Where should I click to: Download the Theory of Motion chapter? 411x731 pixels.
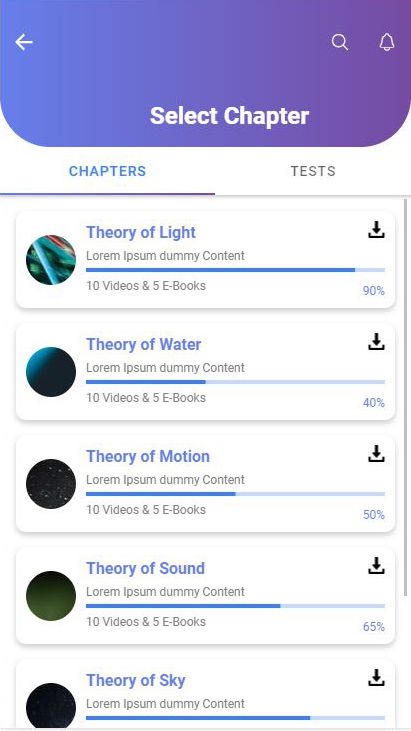[x=376, y=454]
